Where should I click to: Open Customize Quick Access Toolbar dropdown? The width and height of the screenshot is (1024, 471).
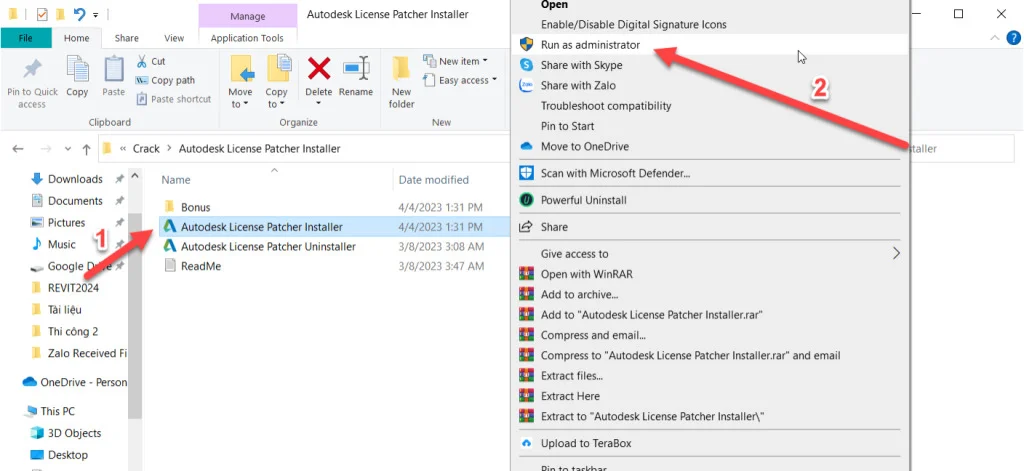click(96, 14)
